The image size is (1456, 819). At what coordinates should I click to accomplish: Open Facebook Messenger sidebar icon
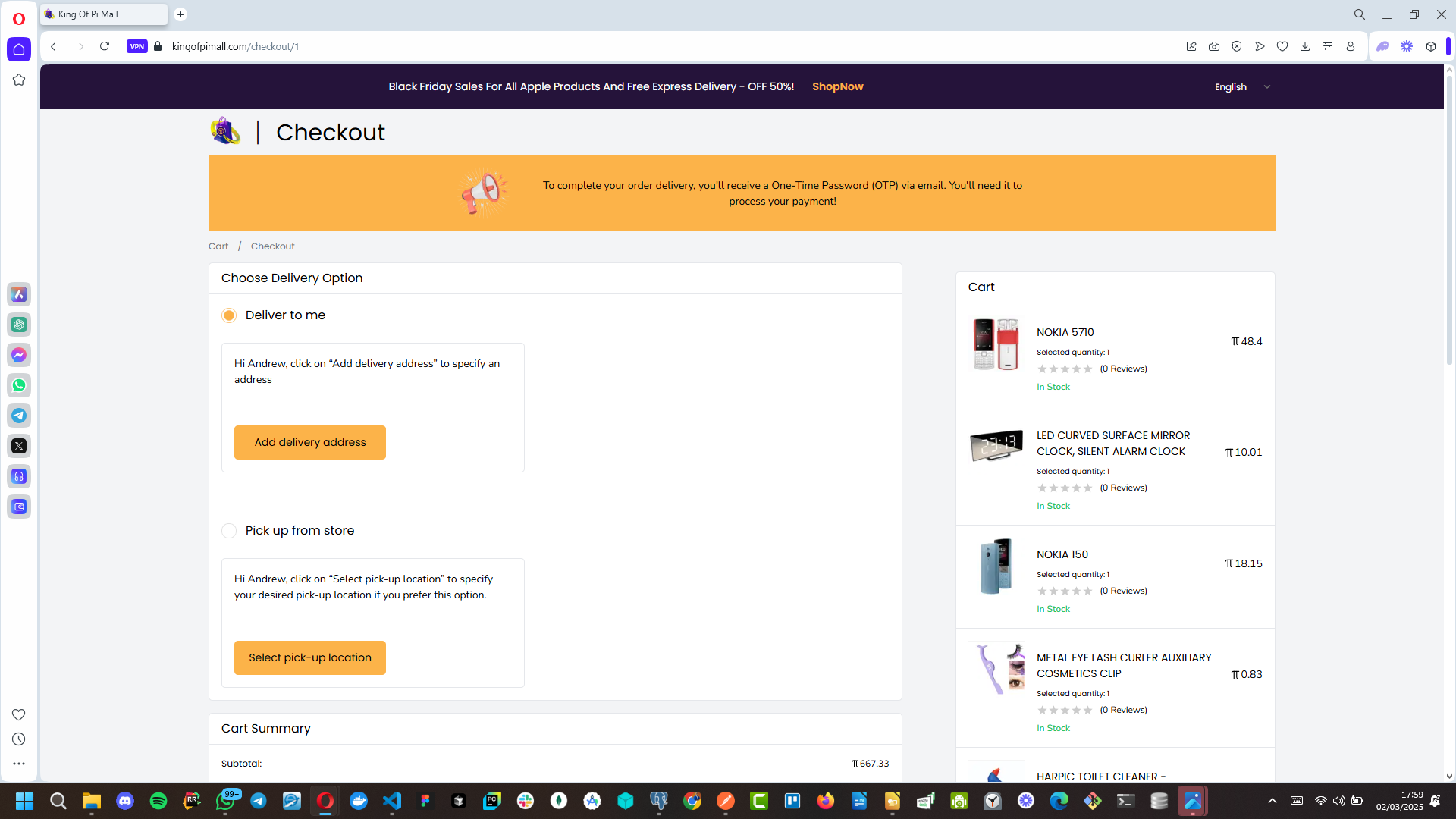click(19, 355)
